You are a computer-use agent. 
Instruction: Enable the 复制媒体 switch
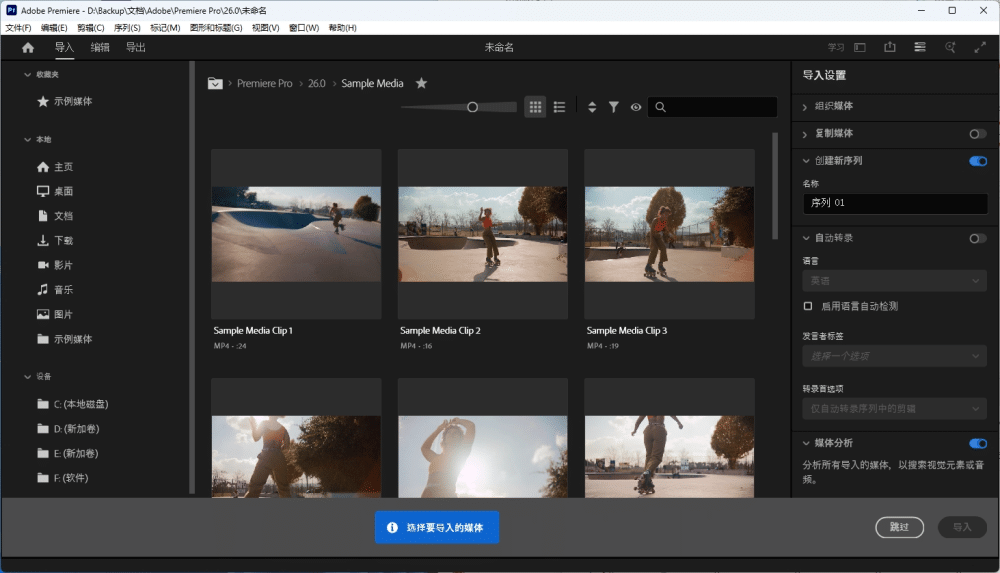[978, 134]
